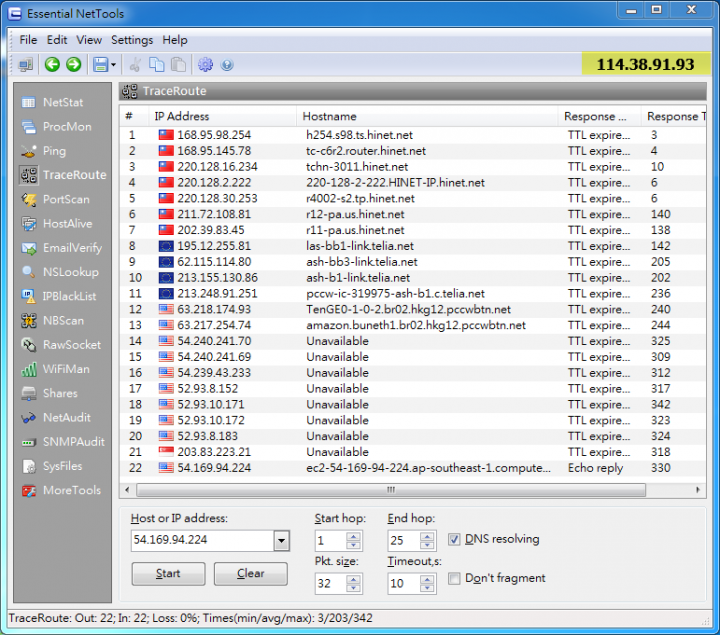This screenshot has width=720, height=635.
Task: Enable the Don't fragment checkbox
Action: (x=454, y=579)
